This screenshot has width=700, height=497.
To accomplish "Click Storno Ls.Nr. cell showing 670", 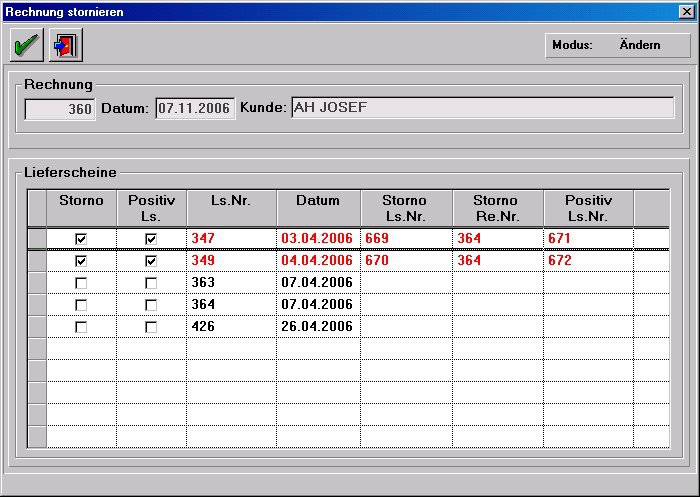I will [405, 261].
